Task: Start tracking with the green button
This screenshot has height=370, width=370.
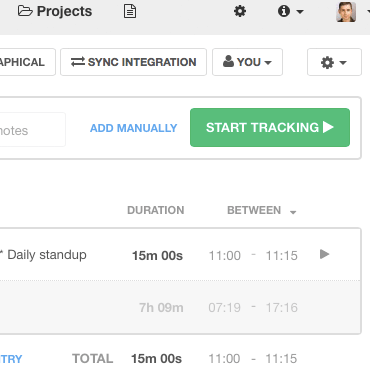Action: pyautogui.click(x=270, y=127)
